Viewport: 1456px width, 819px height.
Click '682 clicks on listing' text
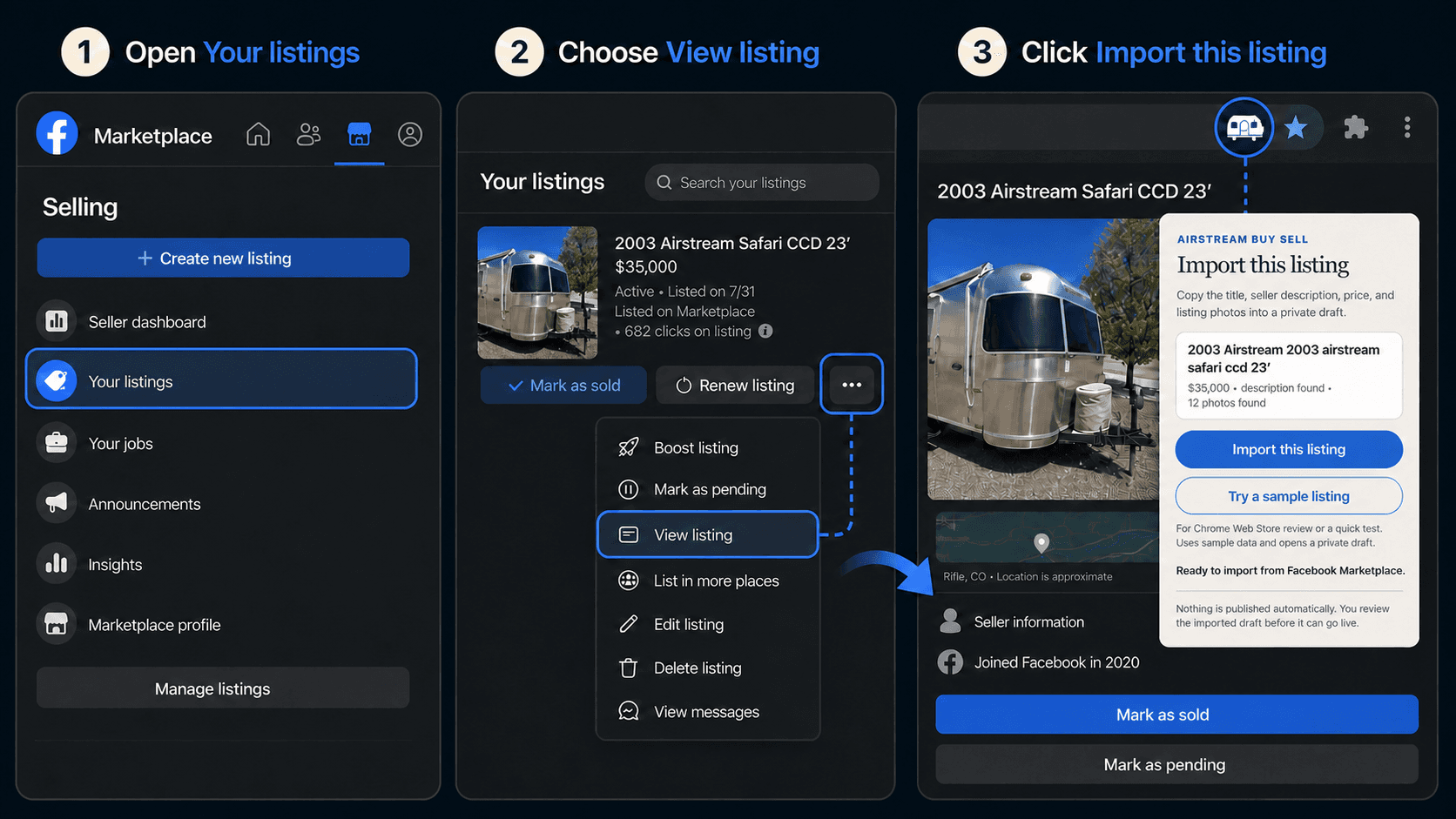[x=687, y=331]
